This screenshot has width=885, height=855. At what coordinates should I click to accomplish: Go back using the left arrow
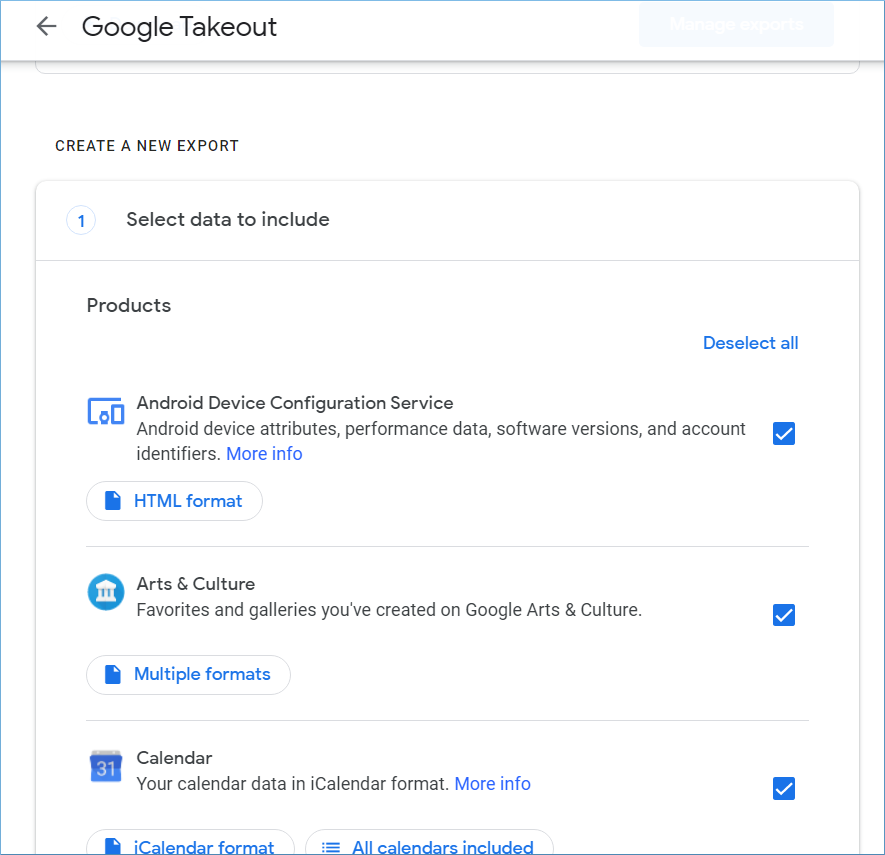tap(46, 26)
